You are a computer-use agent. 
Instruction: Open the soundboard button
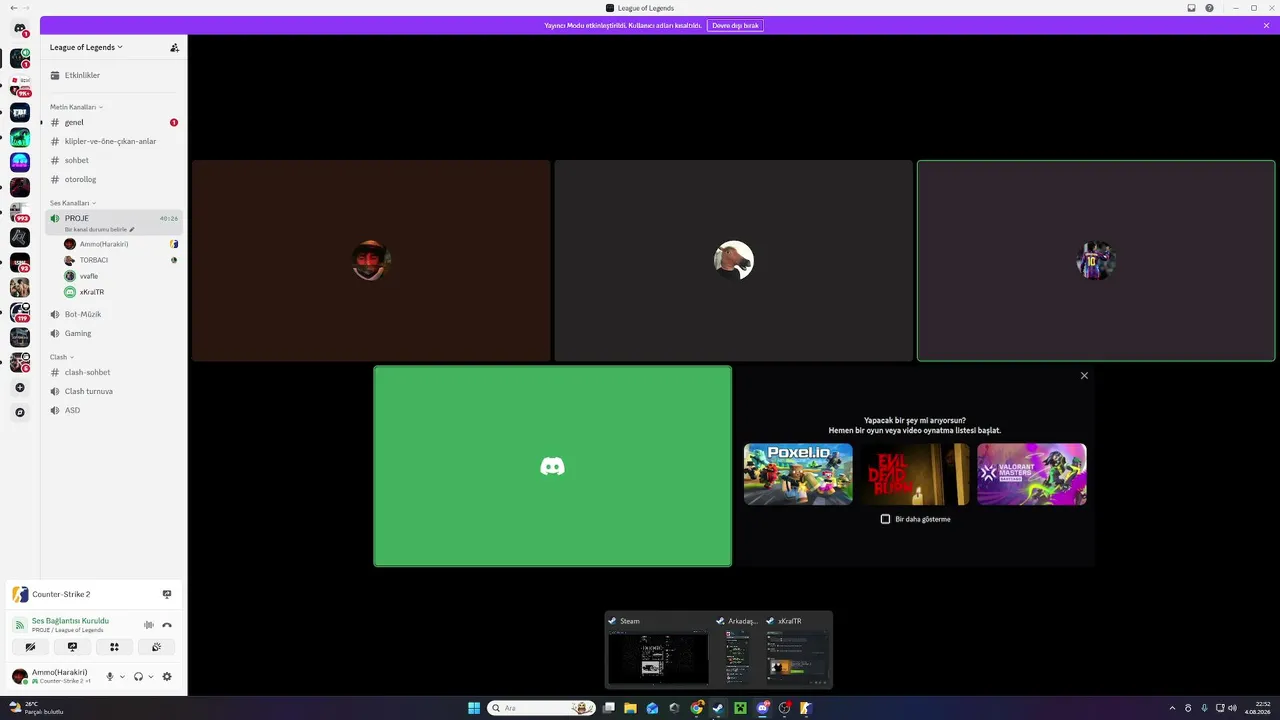click(x=156, y=647)
